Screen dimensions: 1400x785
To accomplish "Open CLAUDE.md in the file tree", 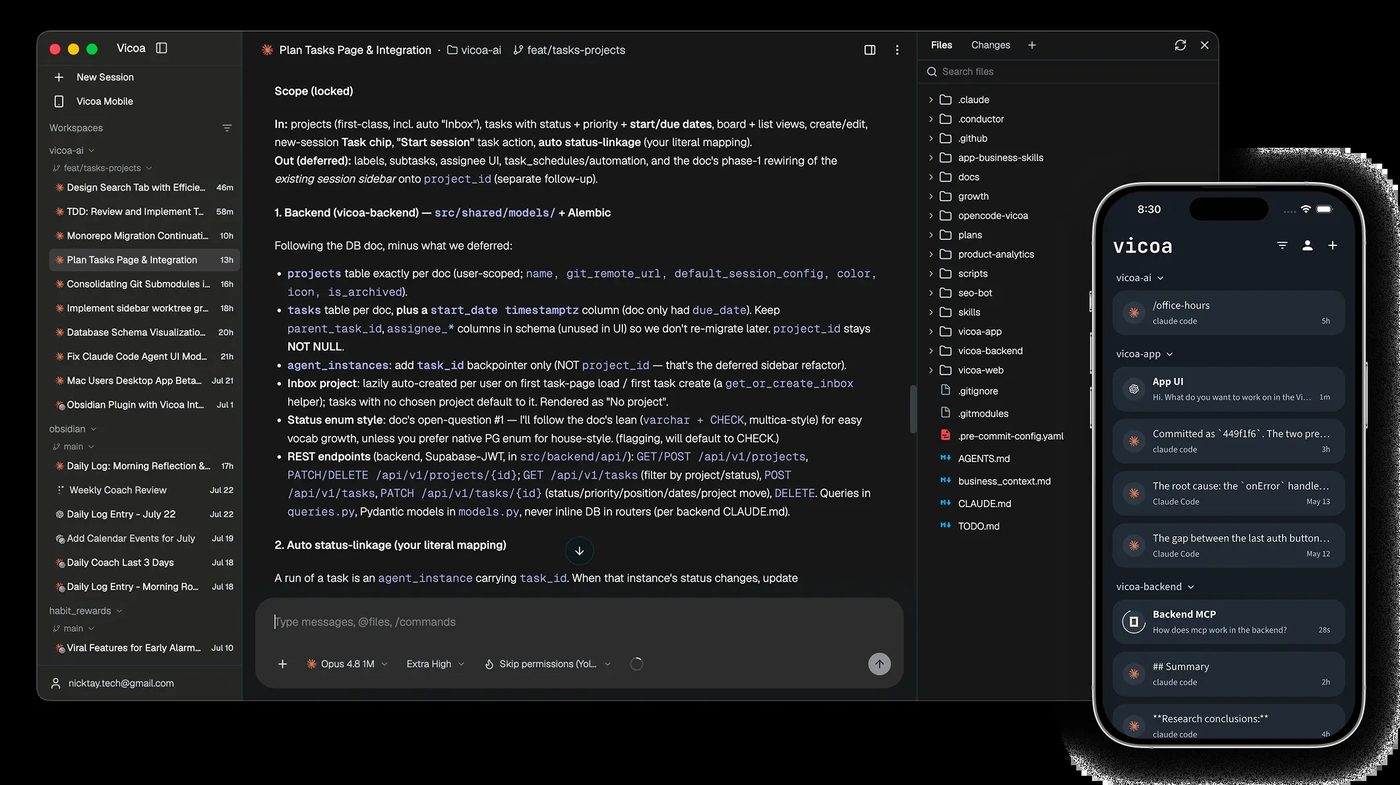I will tap(984, 504).
